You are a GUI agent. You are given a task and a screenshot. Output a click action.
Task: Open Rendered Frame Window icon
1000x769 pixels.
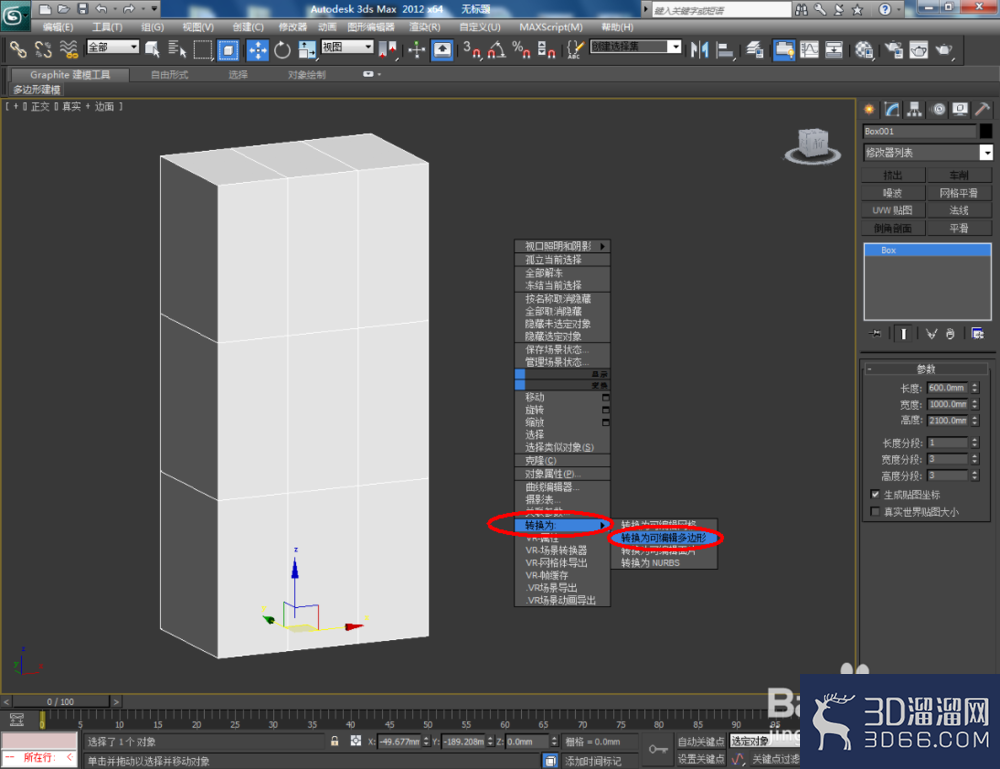(x=918, y=49)
